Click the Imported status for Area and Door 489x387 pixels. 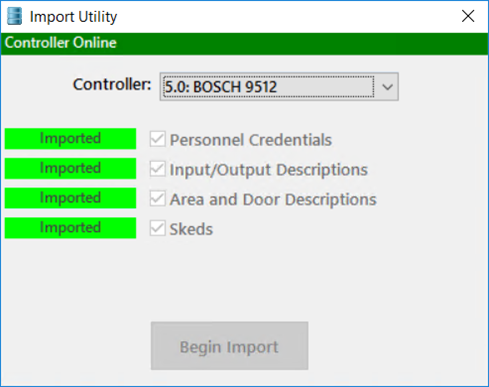70,198
